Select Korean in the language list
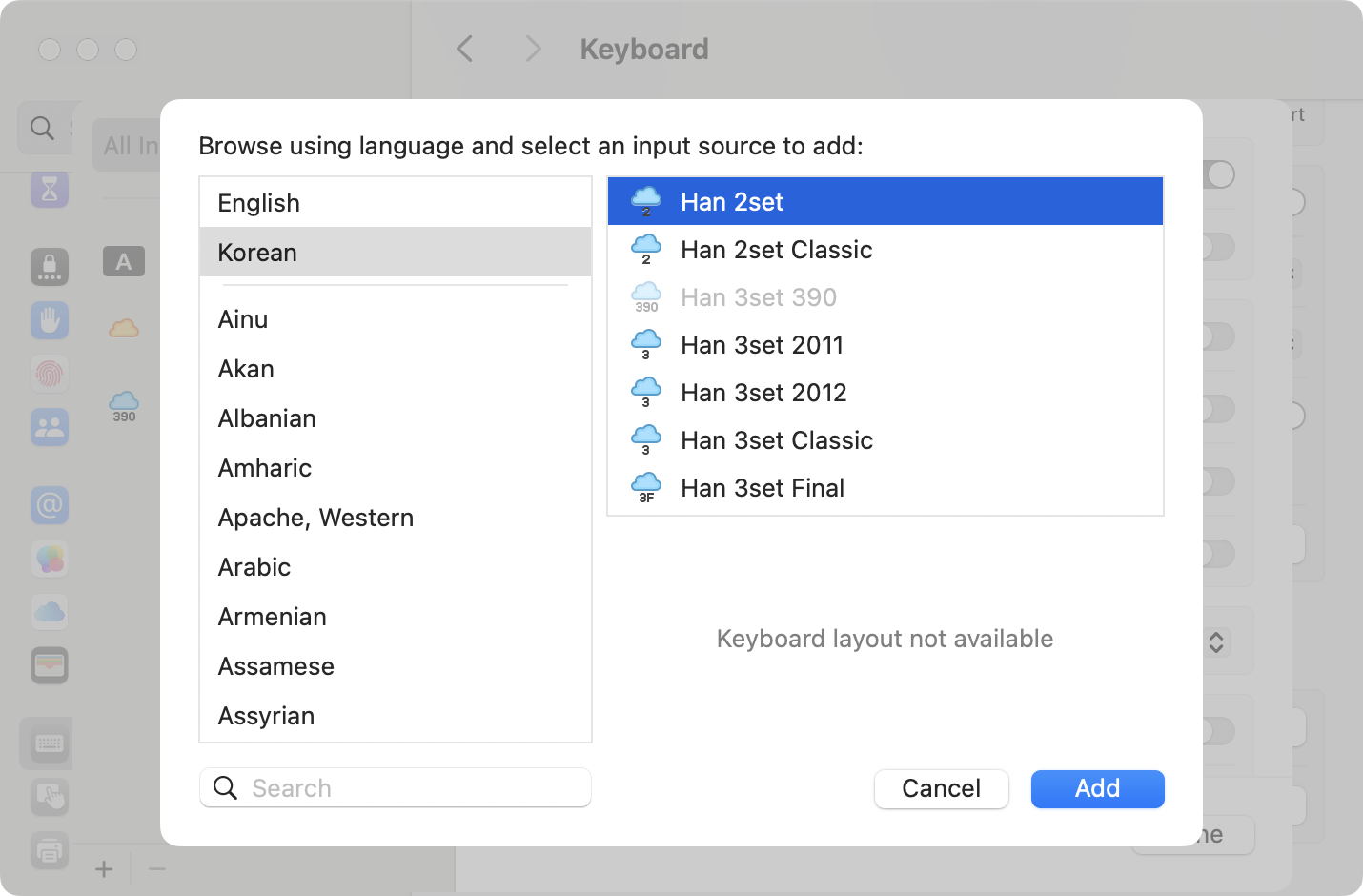This screenshot has height=896, width=1363. point(257,253)
